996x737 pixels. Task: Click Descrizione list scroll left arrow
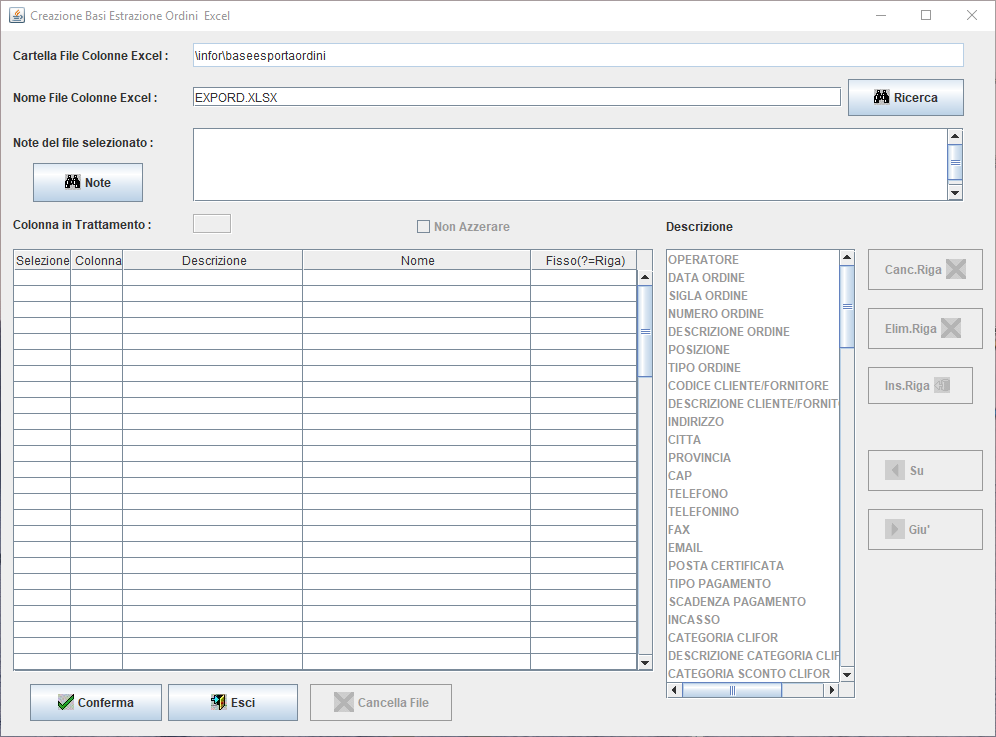674,690
